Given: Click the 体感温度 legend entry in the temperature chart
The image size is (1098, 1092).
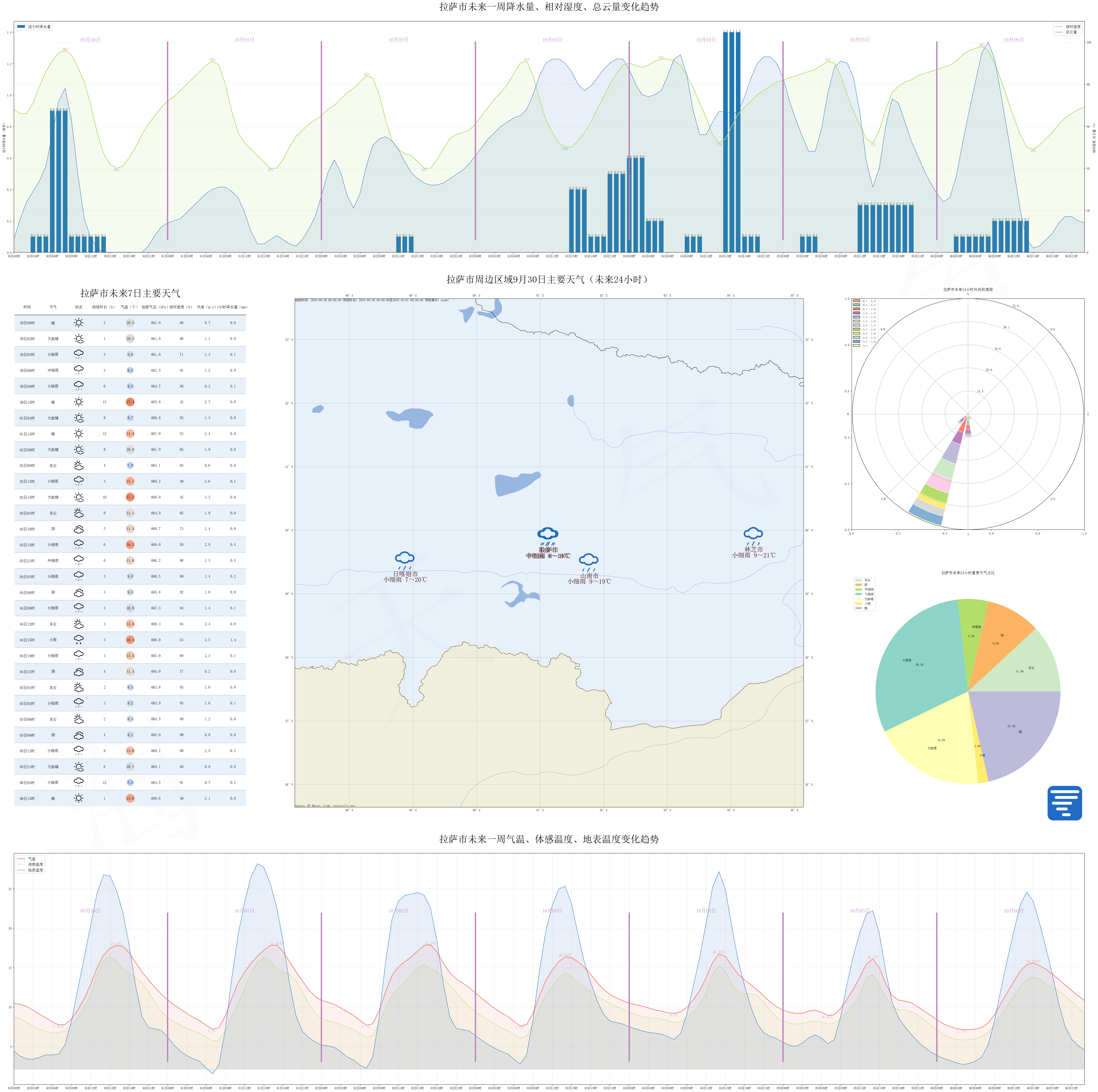Looking at the screenshot, I should coord(30,865).
